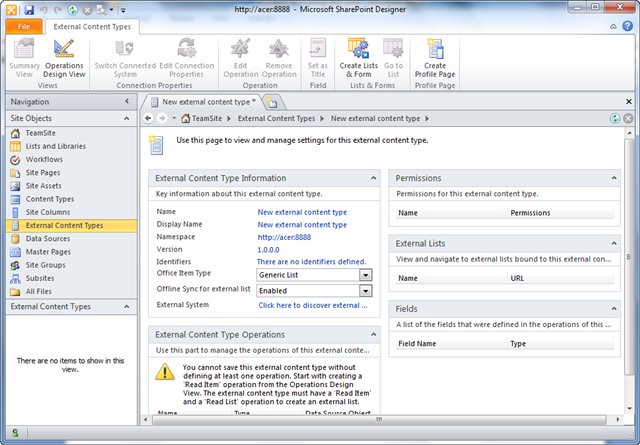Open Operations Design View

(x=64, y=58)
